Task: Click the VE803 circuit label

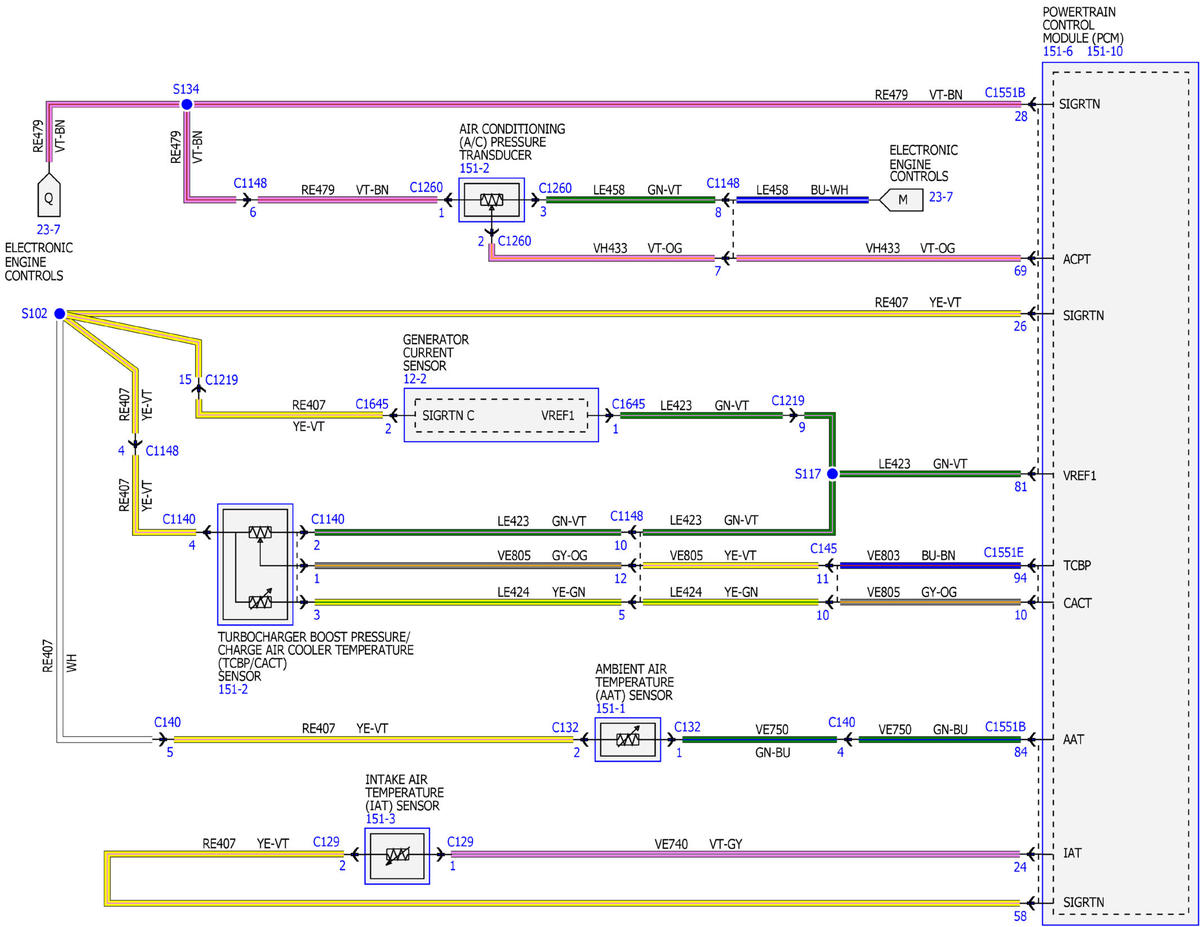Action: [884, 554]
